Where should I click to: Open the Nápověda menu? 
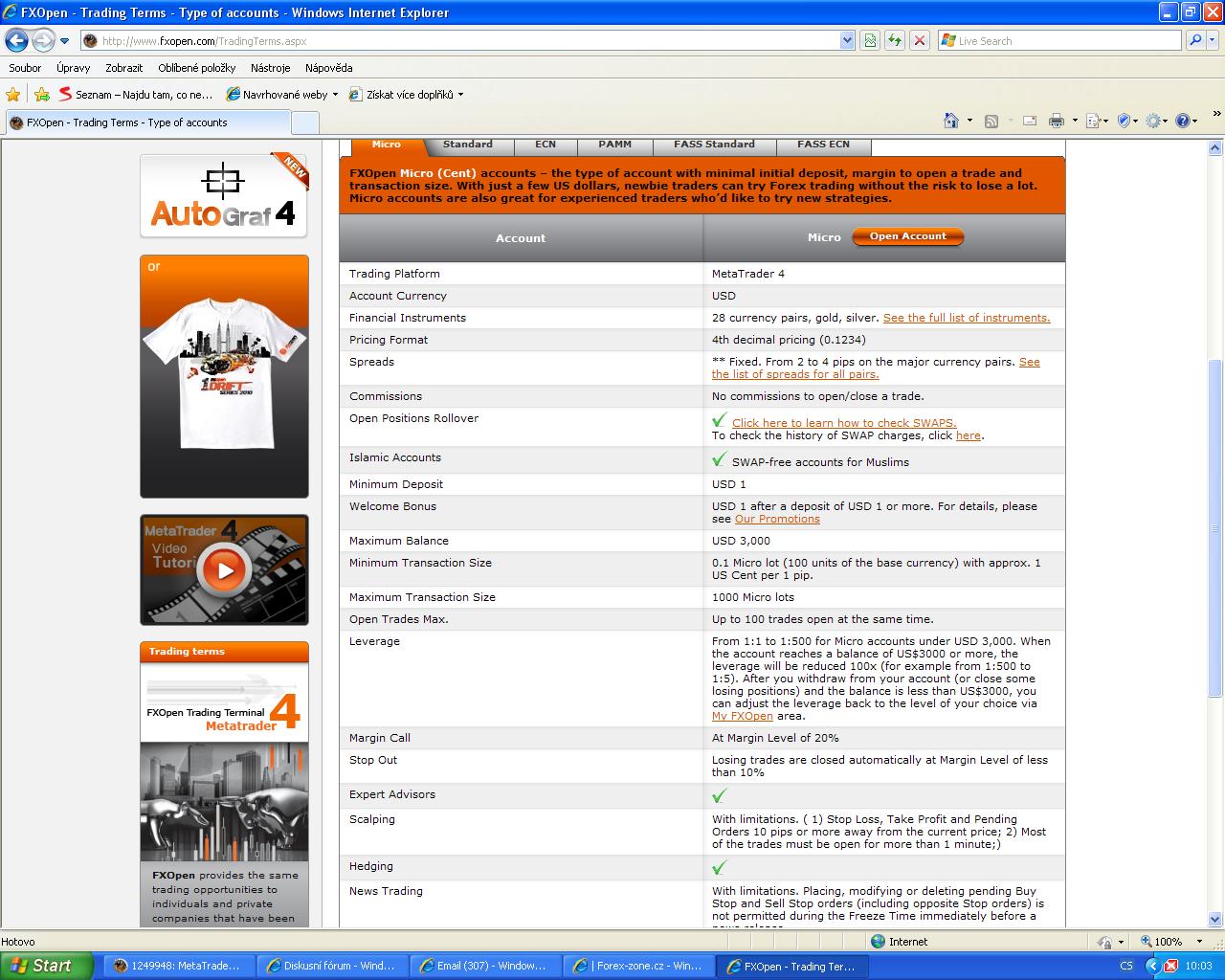coord(328,68)
